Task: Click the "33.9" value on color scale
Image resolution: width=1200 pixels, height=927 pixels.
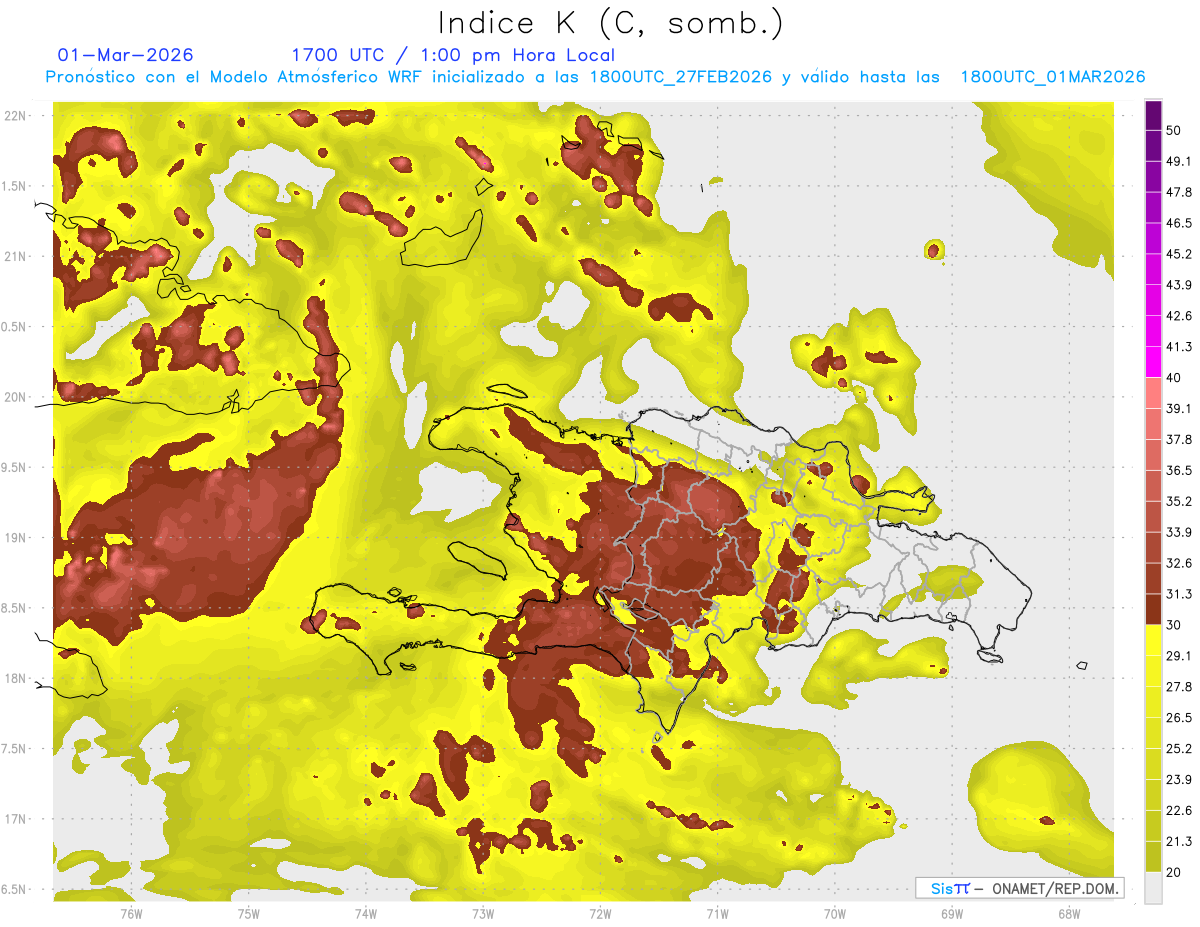Action: point(1179,533)
